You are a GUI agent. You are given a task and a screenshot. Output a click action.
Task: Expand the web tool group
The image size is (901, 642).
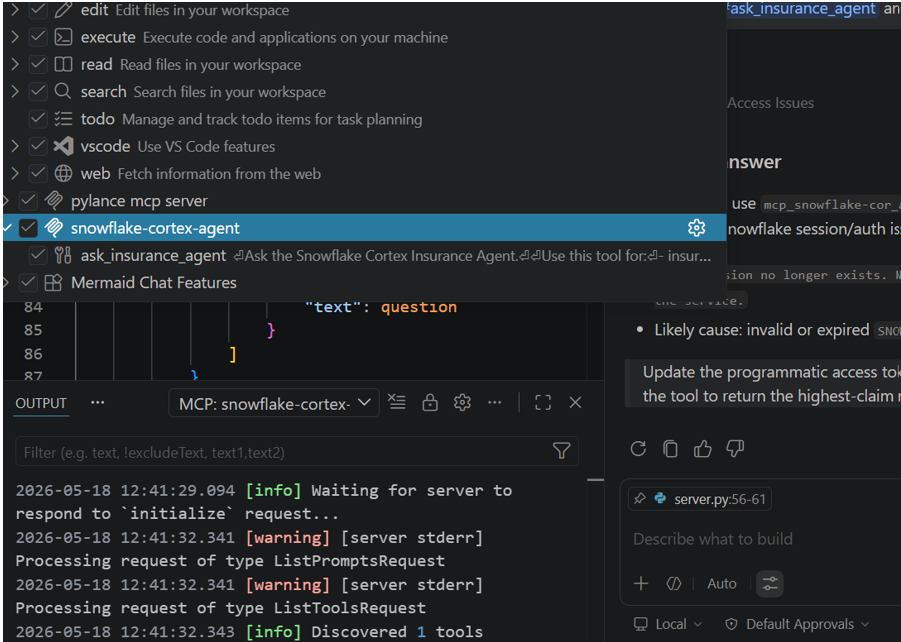click(x=15, y=173)
